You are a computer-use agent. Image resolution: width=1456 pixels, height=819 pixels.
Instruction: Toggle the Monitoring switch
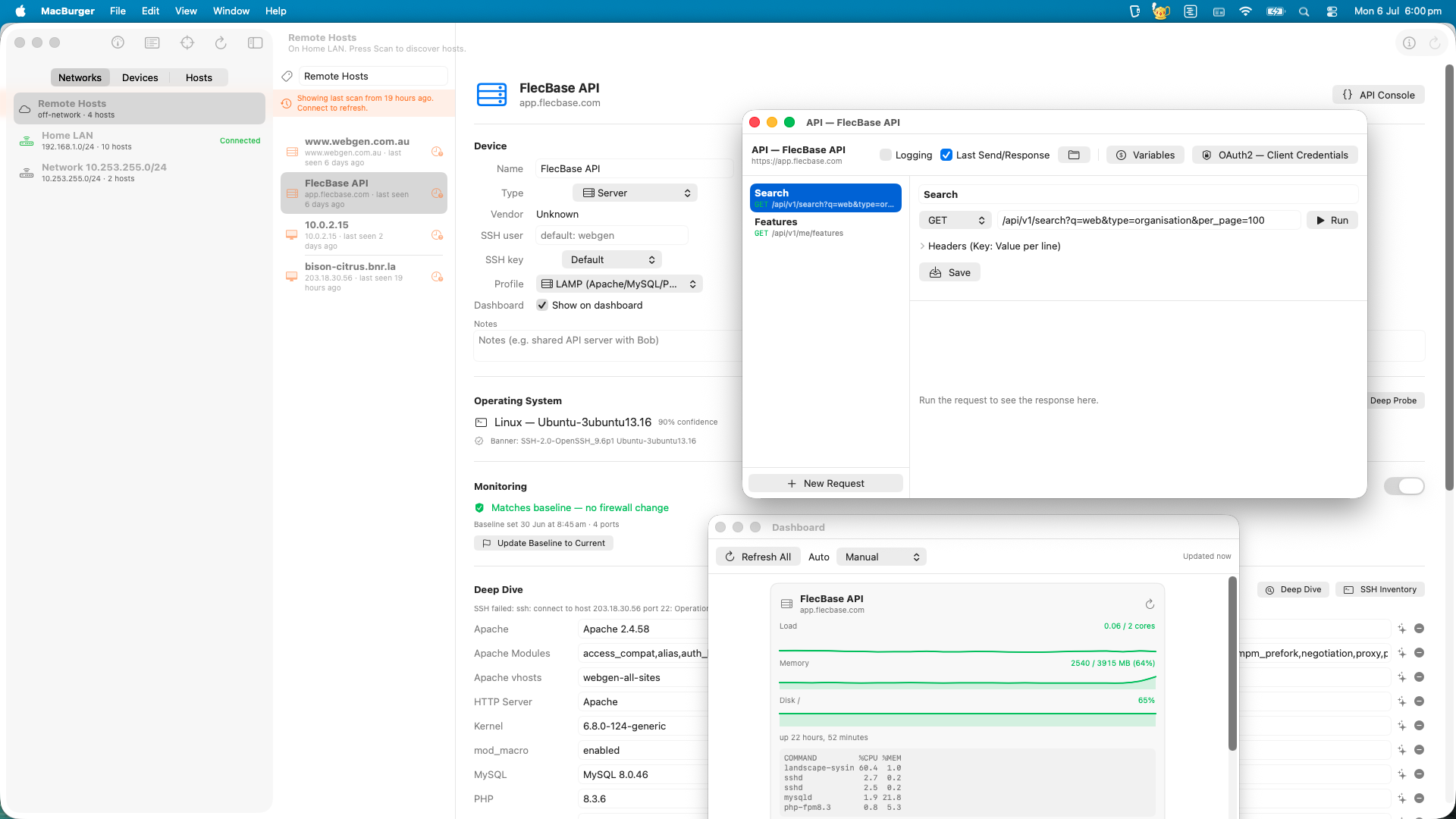click(1404, 486)
